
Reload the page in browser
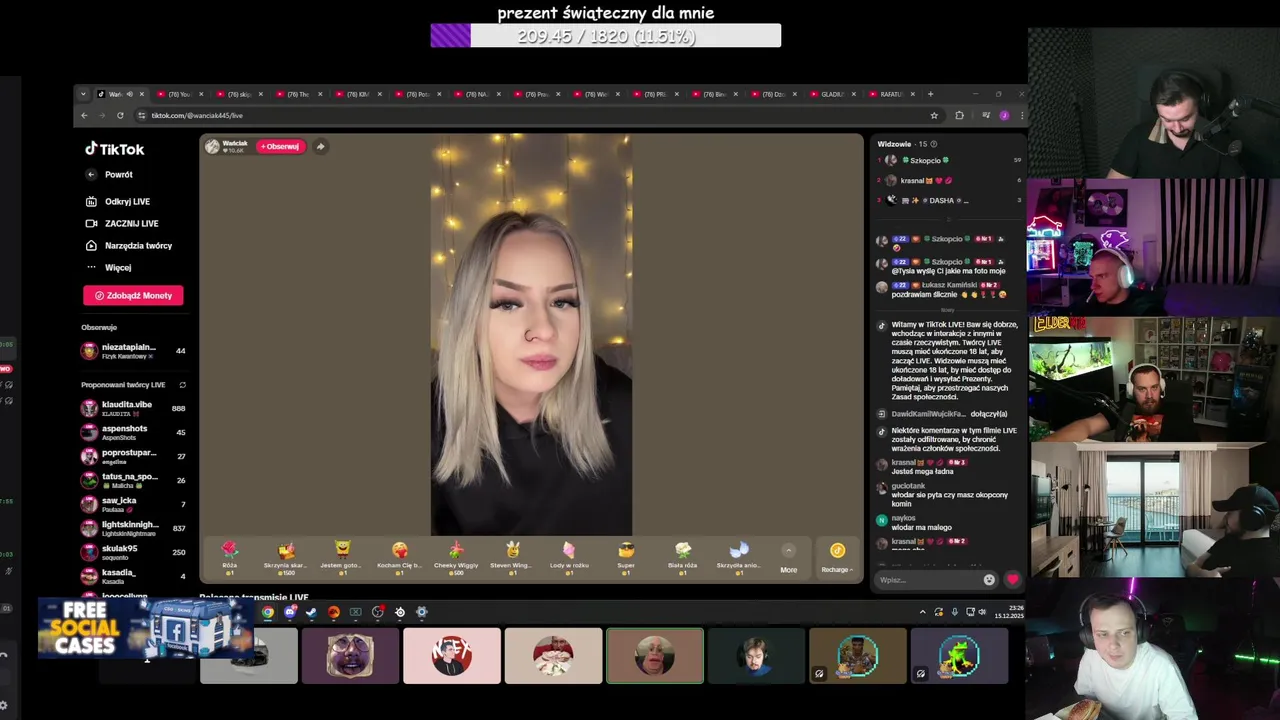[x=120, y=115]
